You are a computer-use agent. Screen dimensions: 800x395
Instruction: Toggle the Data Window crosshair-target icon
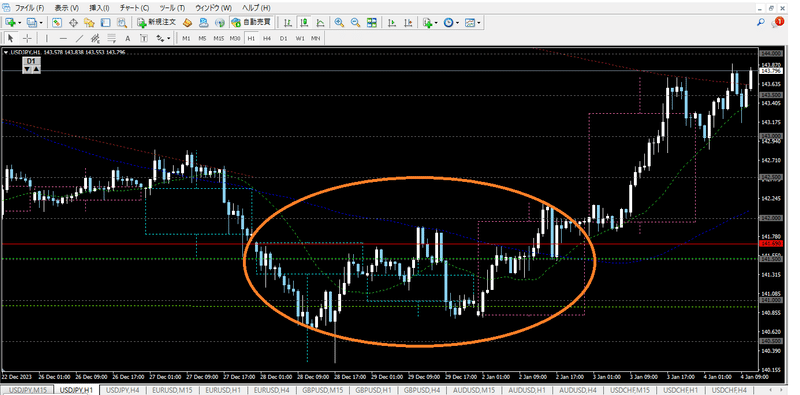pyautogui.click(x=73, y=22)
